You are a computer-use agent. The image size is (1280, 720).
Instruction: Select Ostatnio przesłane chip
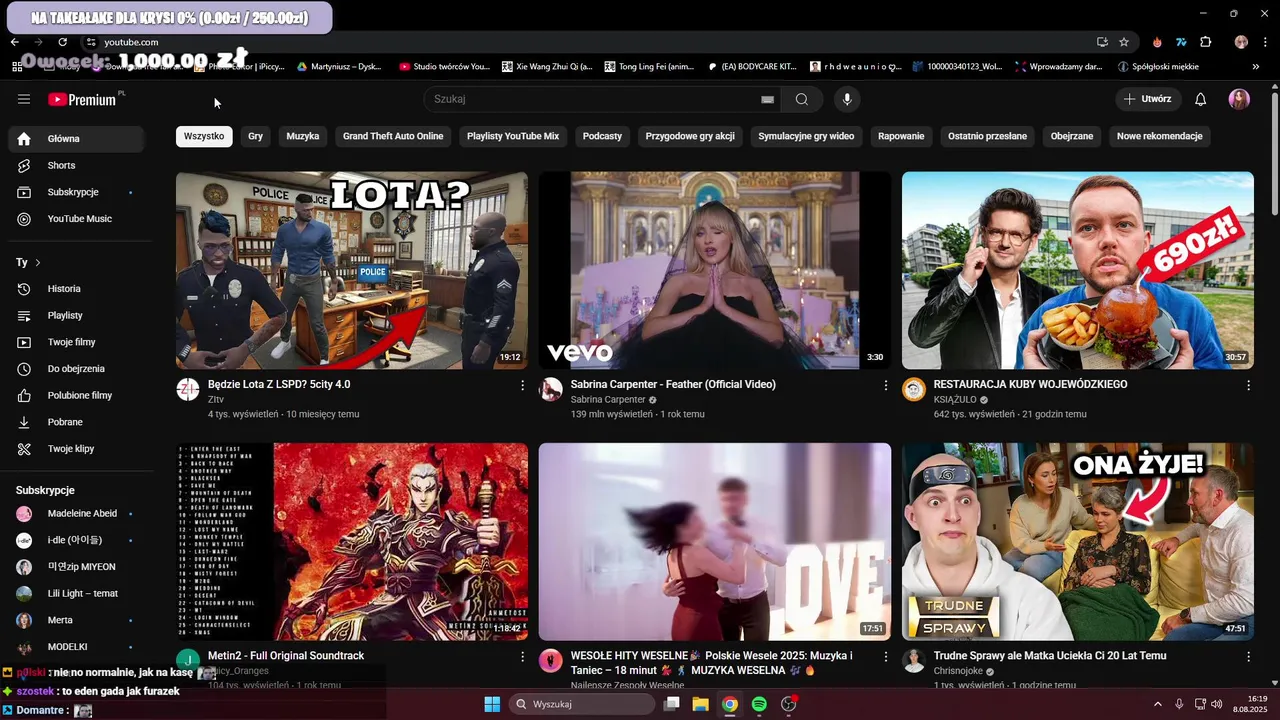click(987, 136)
